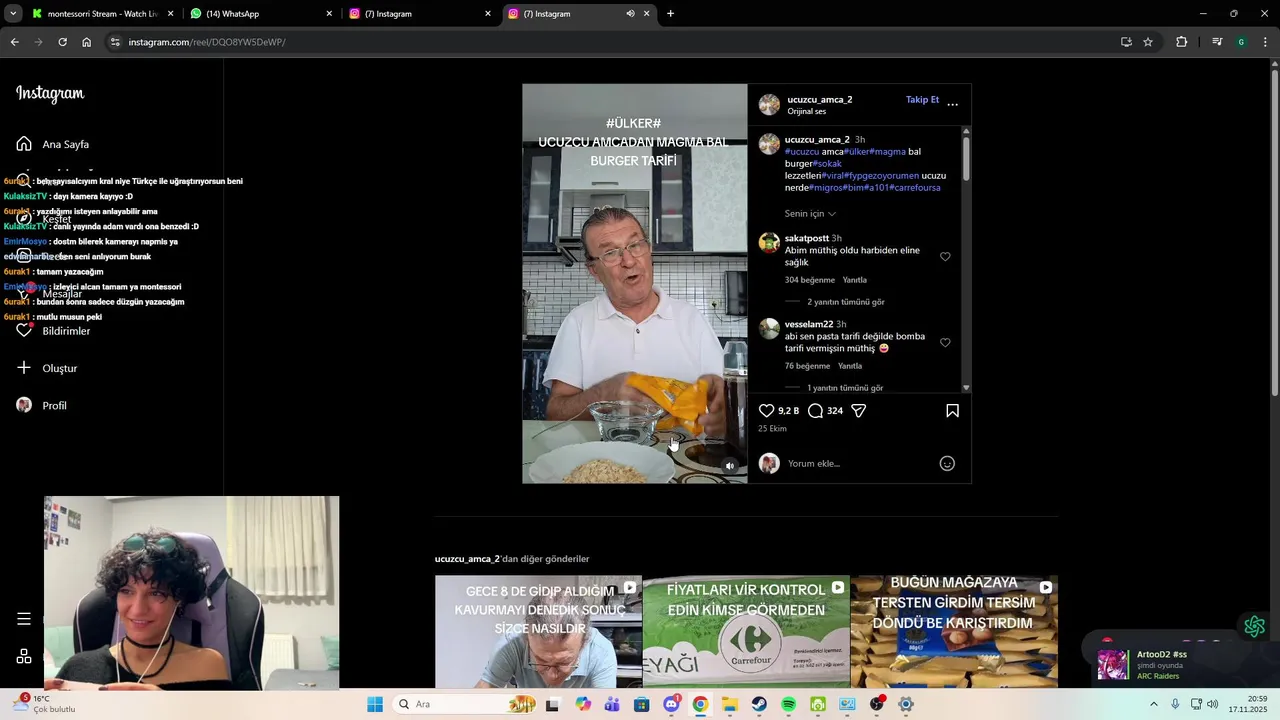Open Discord from the taskbar

(671, 704)
